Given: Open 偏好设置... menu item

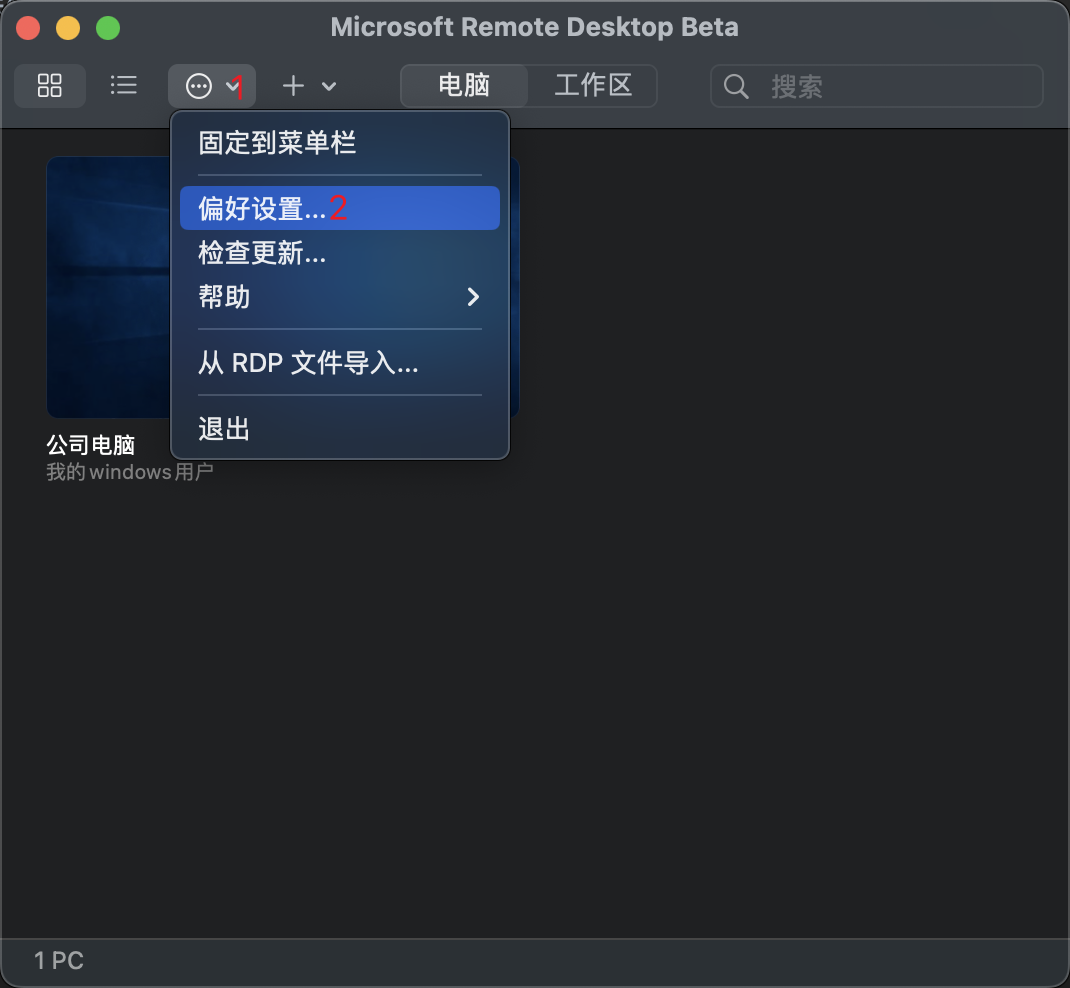Looking at the screenshot, I should pyautogui.click(x=340, y=208).
